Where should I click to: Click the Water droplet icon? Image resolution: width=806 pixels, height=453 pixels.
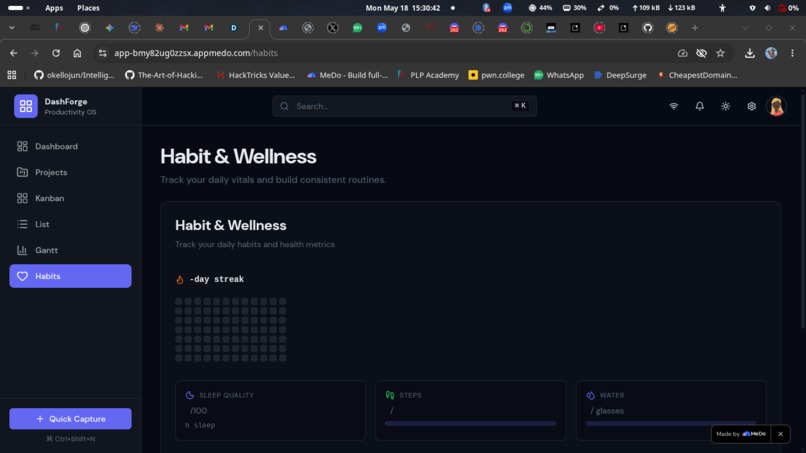pyautogui.click(x=591, y=395)
